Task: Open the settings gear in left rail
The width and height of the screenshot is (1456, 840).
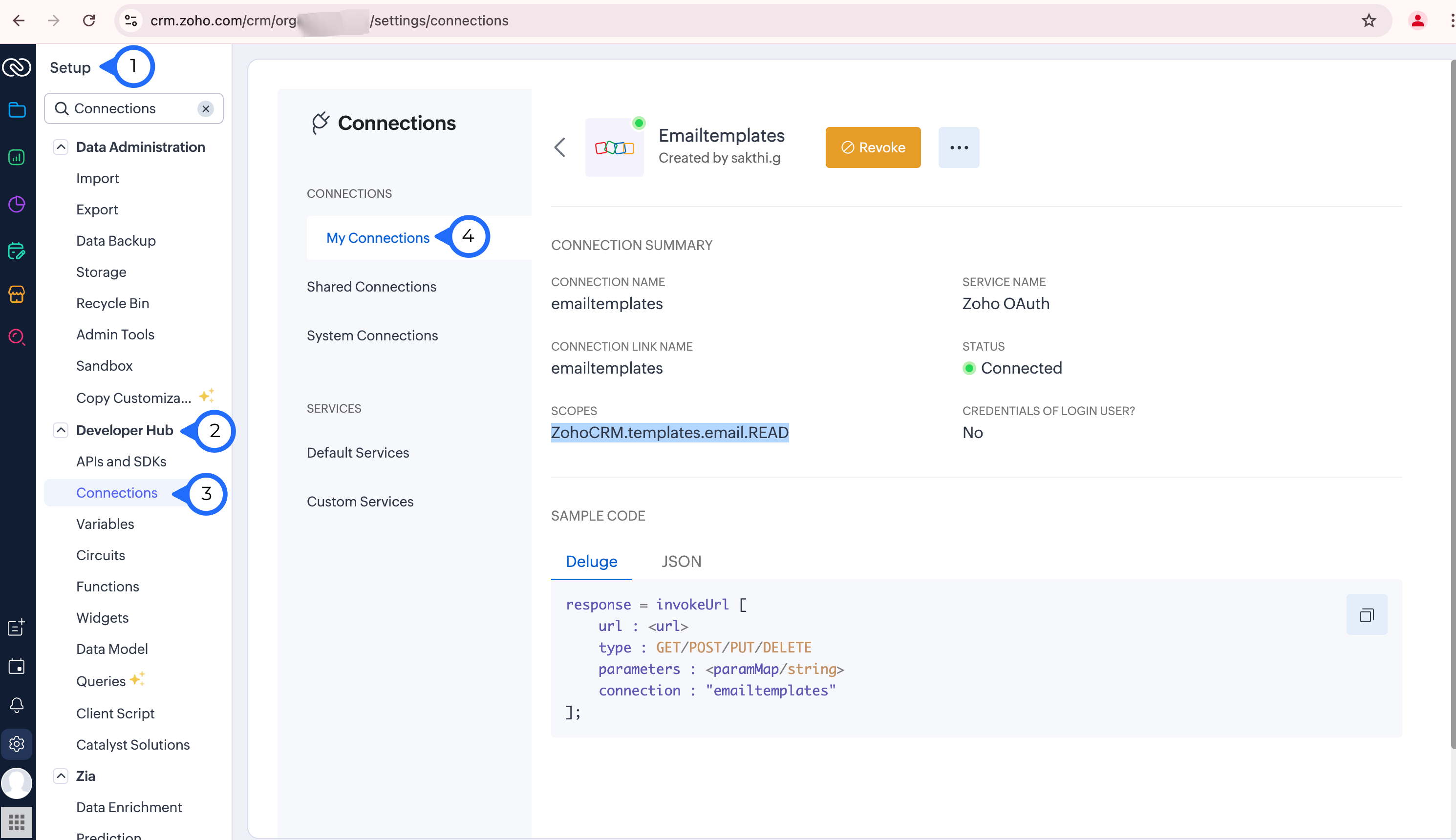Action: pos(17,744)
